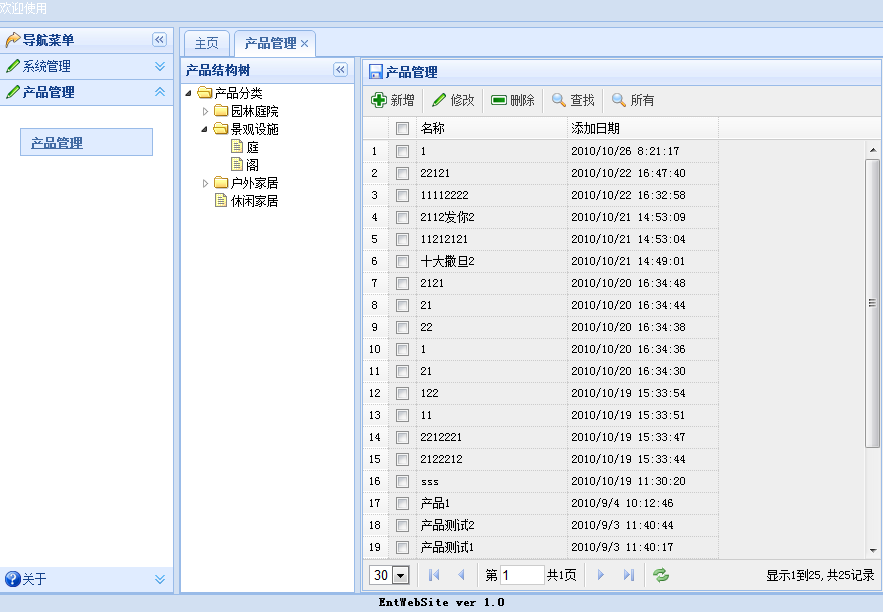Expand the 户外家居 tree node
Image resolution: width=883 pixels, height=612 pixels.
205,183
